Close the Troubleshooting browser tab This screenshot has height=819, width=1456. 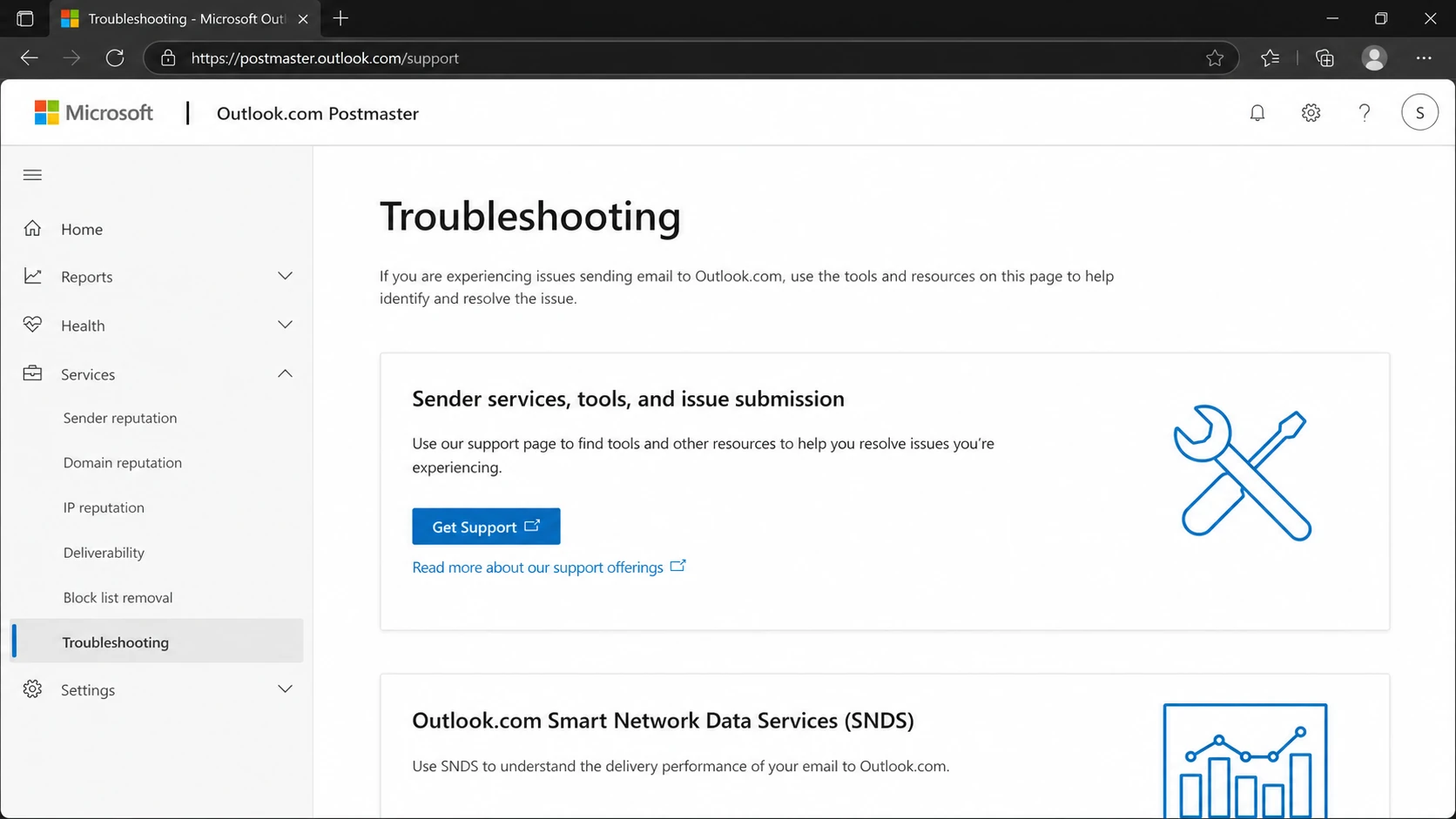[x=303, y=18]
